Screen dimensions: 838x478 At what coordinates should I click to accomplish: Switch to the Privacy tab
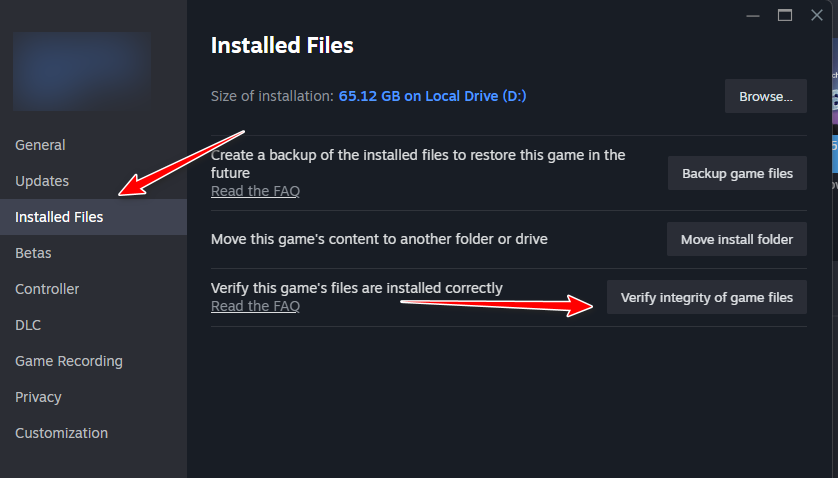[38, 397]
